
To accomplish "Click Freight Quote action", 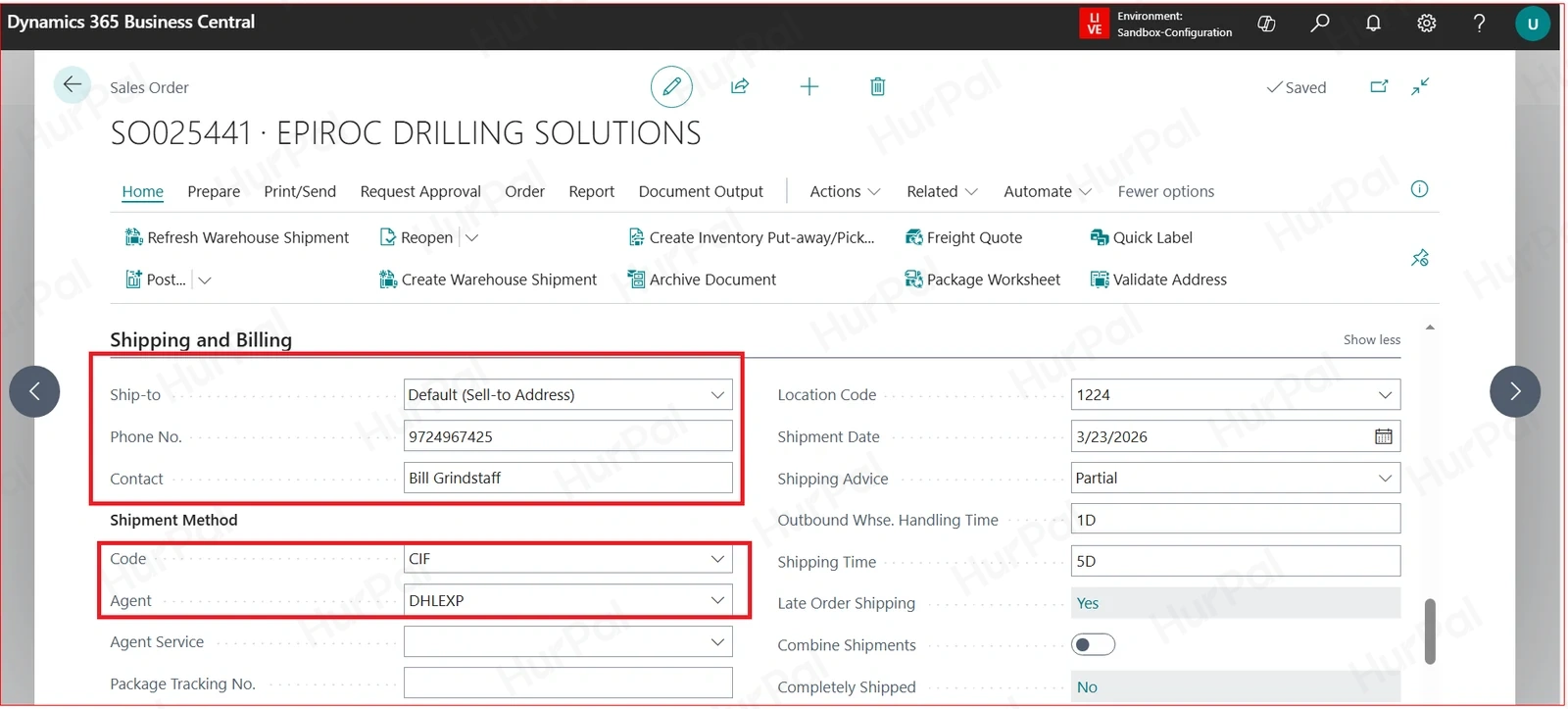I will [963, 237].
